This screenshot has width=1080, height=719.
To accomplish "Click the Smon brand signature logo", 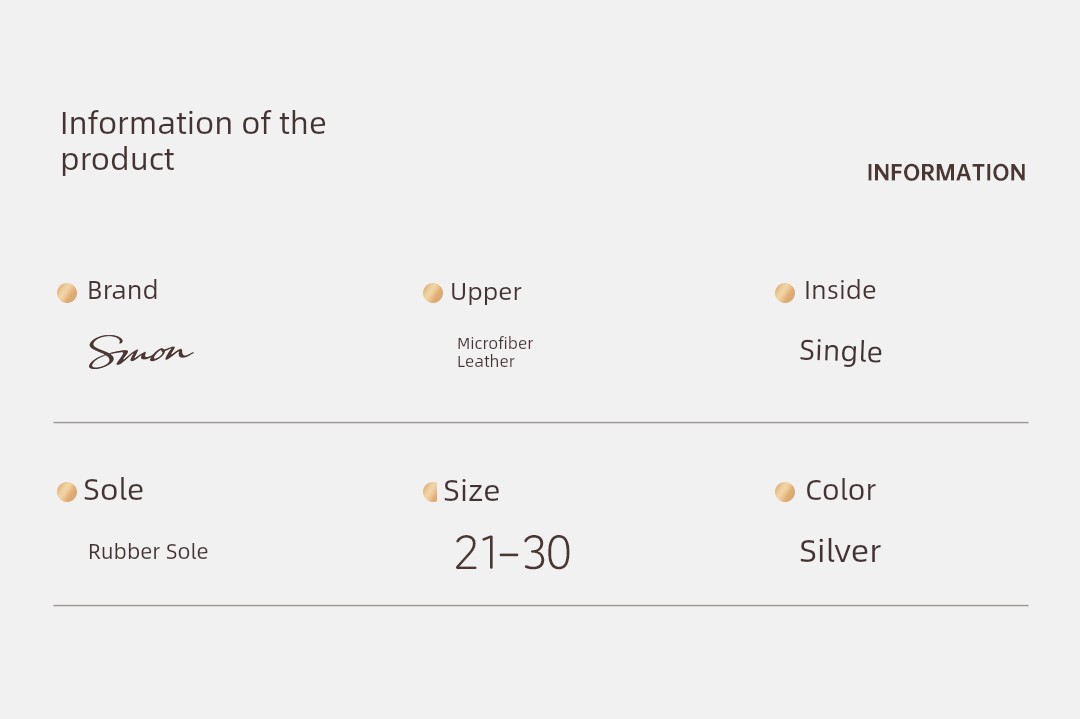I will click(x=141, y=352).
